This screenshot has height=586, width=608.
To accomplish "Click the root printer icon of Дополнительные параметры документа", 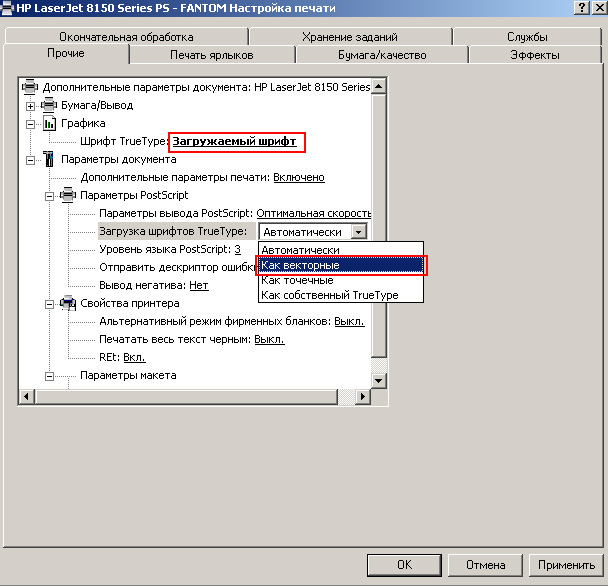I will pos(30,87).
